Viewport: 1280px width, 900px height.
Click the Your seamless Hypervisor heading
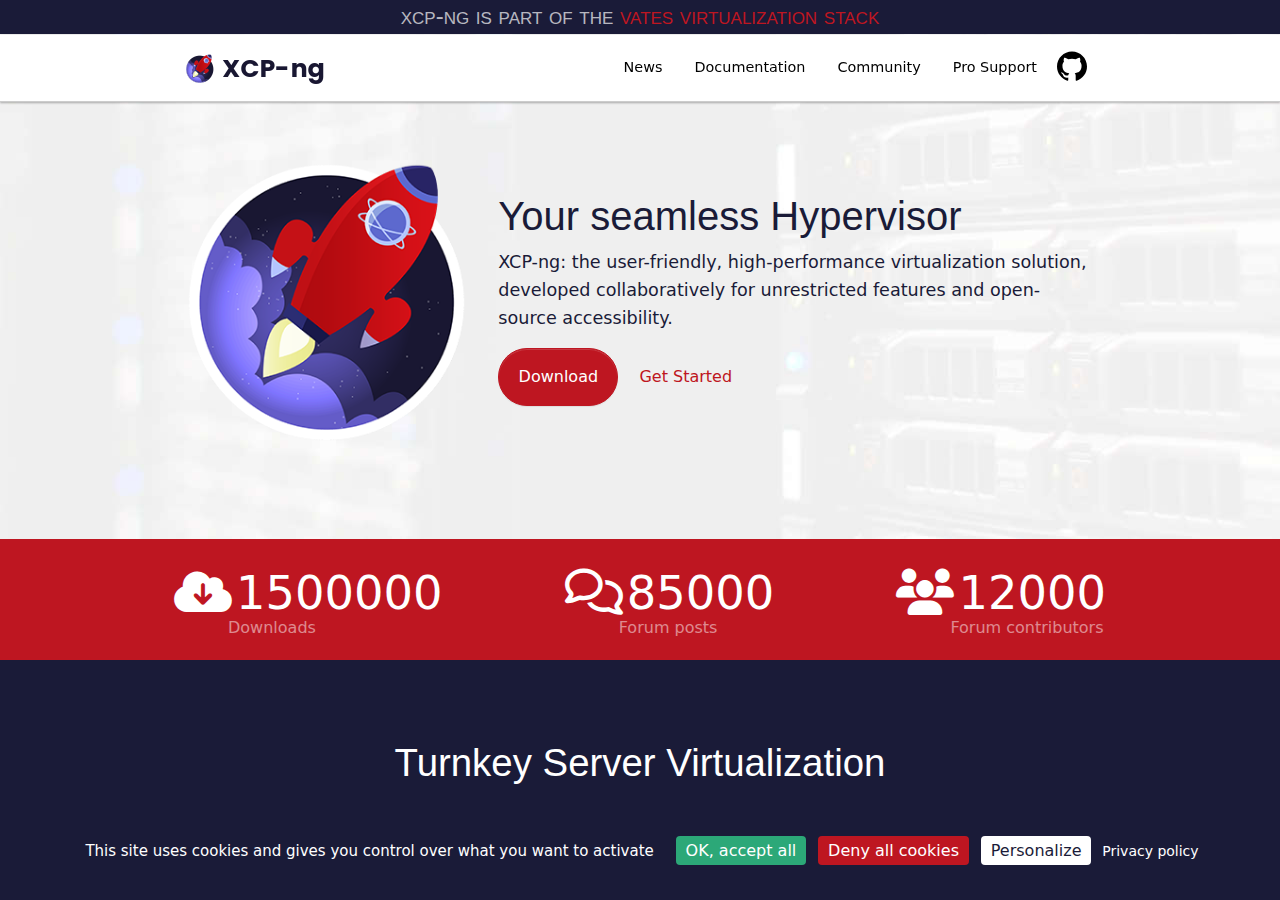(730, 216)
